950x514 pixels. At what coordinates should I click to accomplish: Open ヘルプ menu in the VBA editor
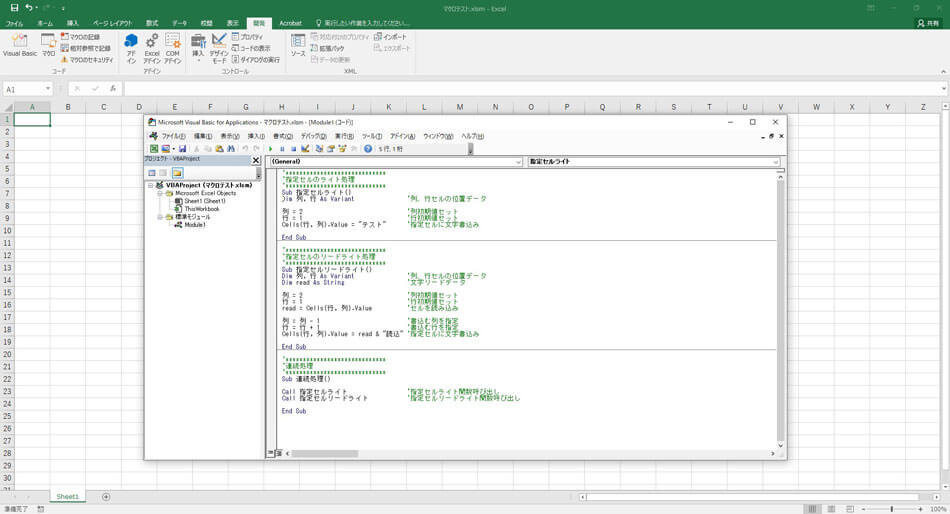[x=473, y=136]
